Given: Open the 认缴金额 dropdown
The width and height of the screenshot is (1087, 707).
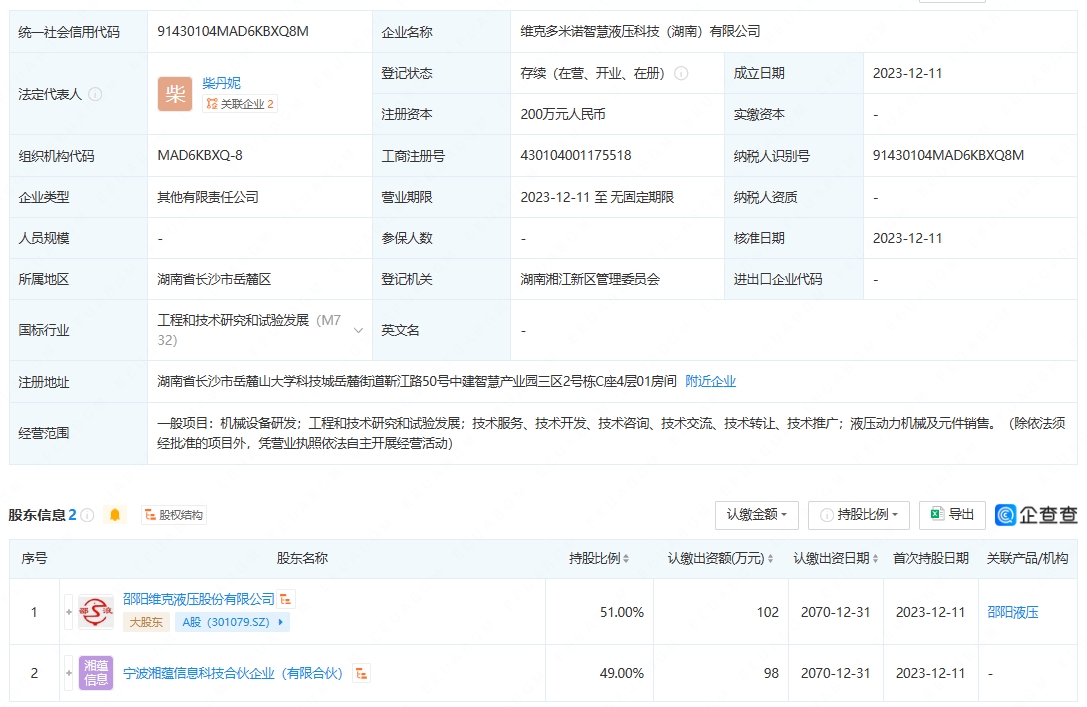Looking at the screenshot, I should pos(756,515).
